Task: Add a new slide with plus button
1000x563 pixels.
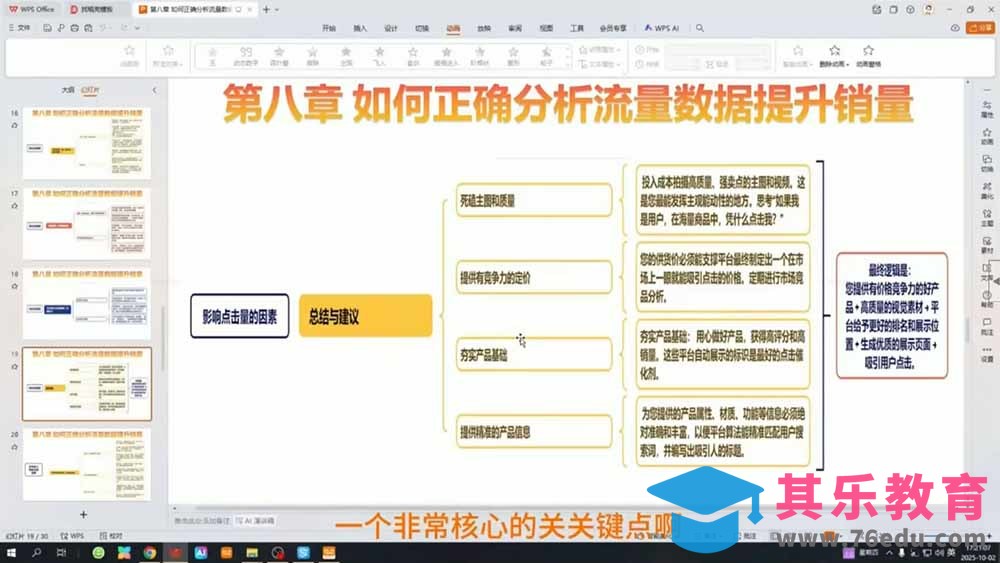Action: pos(84,514)
